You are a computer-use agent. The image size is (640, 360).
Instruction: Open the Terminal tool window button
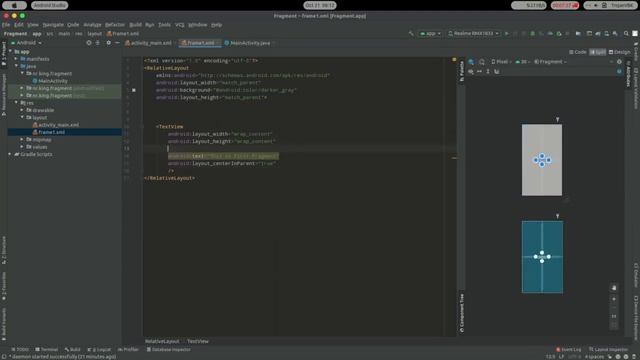[x=47, y=350]
